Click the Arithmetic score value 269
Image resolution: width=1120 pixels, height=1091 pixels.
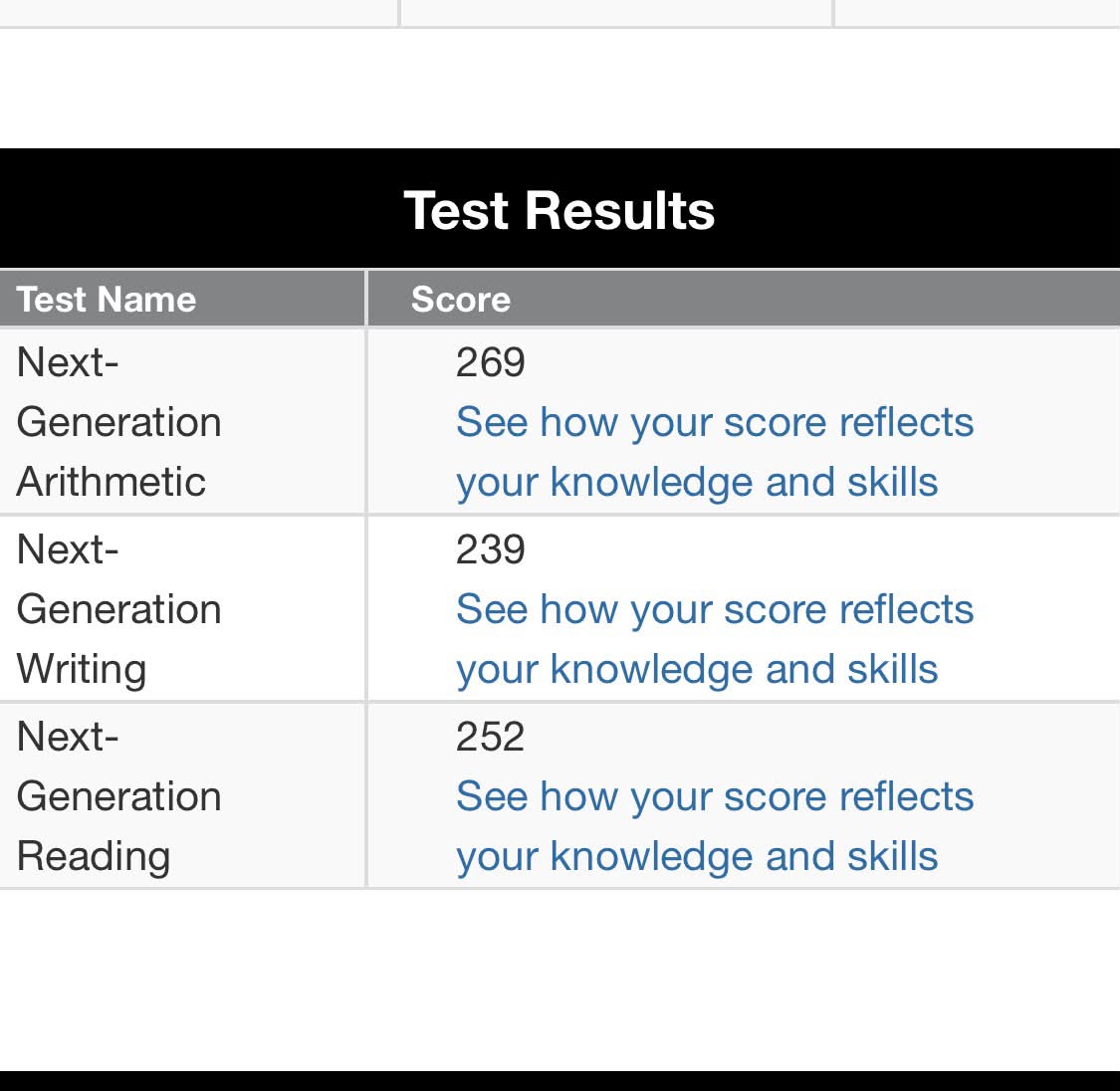coord(490,362)
